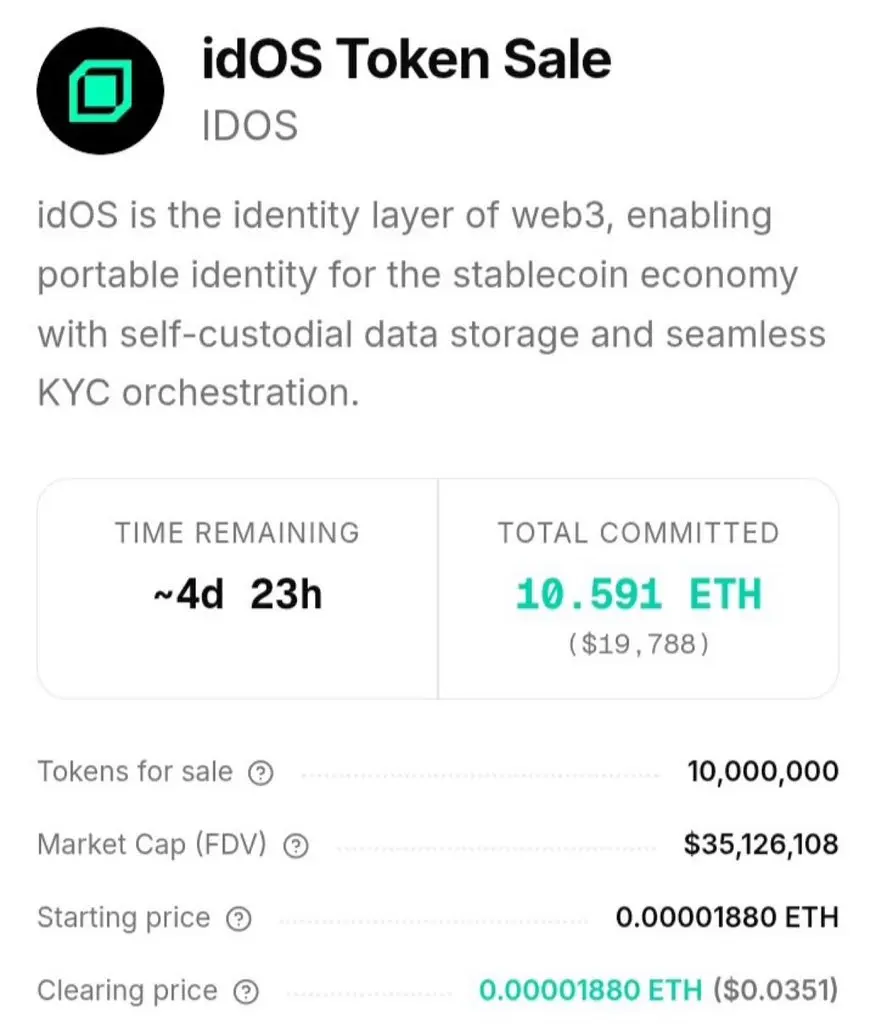Viewport: 876px width, 1024px height.
Task: Click the ~4d 23h remaining time
Action: (x=238, y=594)
